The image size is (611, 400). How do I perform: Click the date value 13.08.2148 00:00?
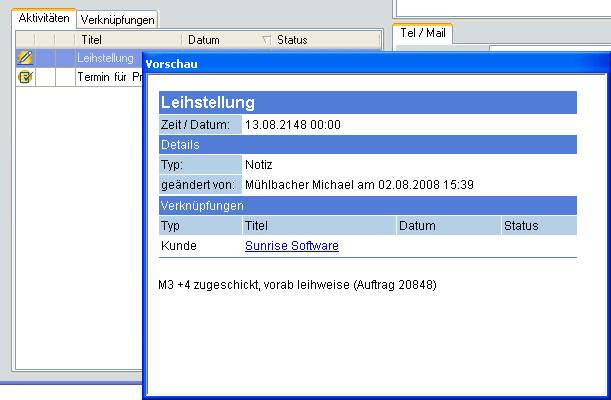click(x=293, y=125)
